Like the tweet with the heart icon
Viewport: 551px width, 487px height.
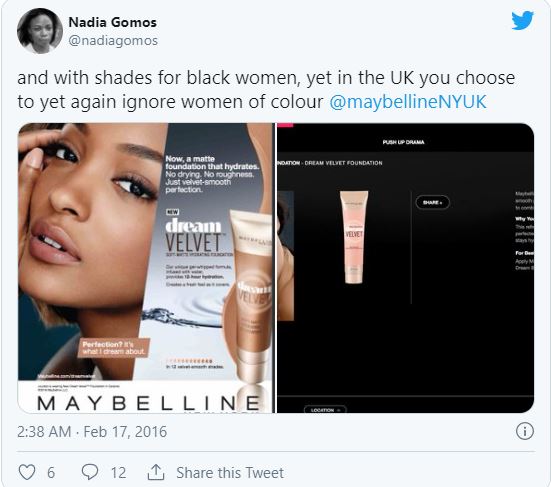click(x=27, y=472)
